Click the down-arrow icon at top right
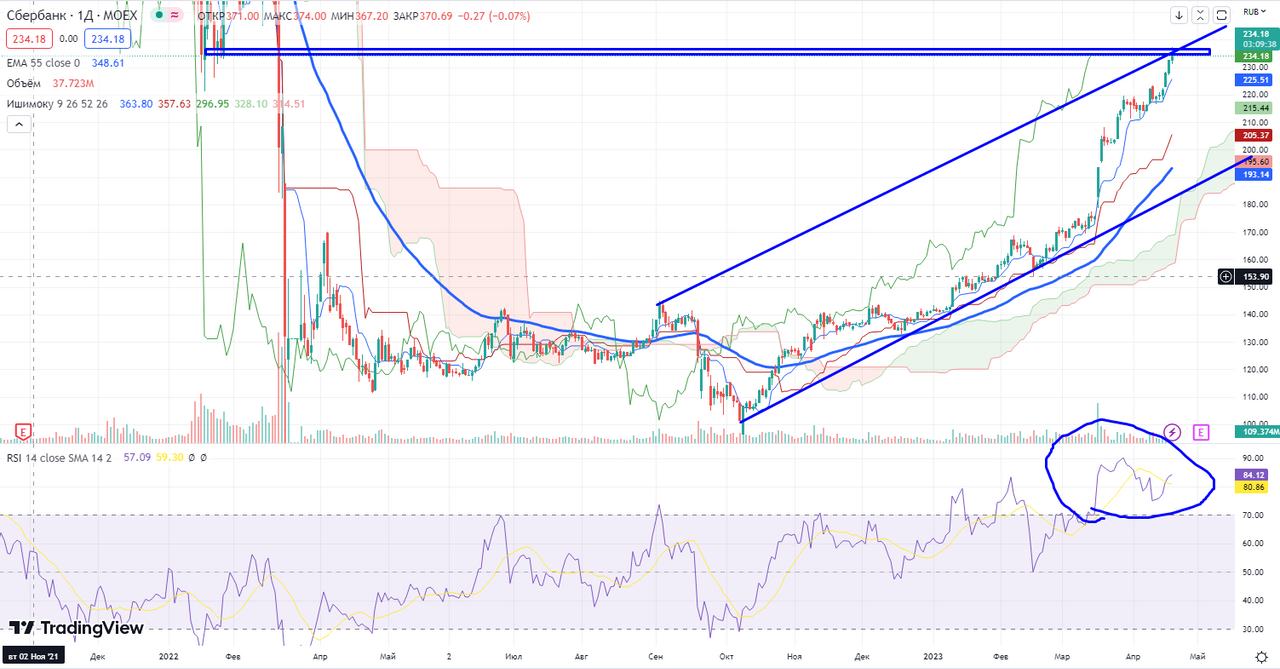The height and width of the screenshot is (669, 1280). tap(1179, 15)
